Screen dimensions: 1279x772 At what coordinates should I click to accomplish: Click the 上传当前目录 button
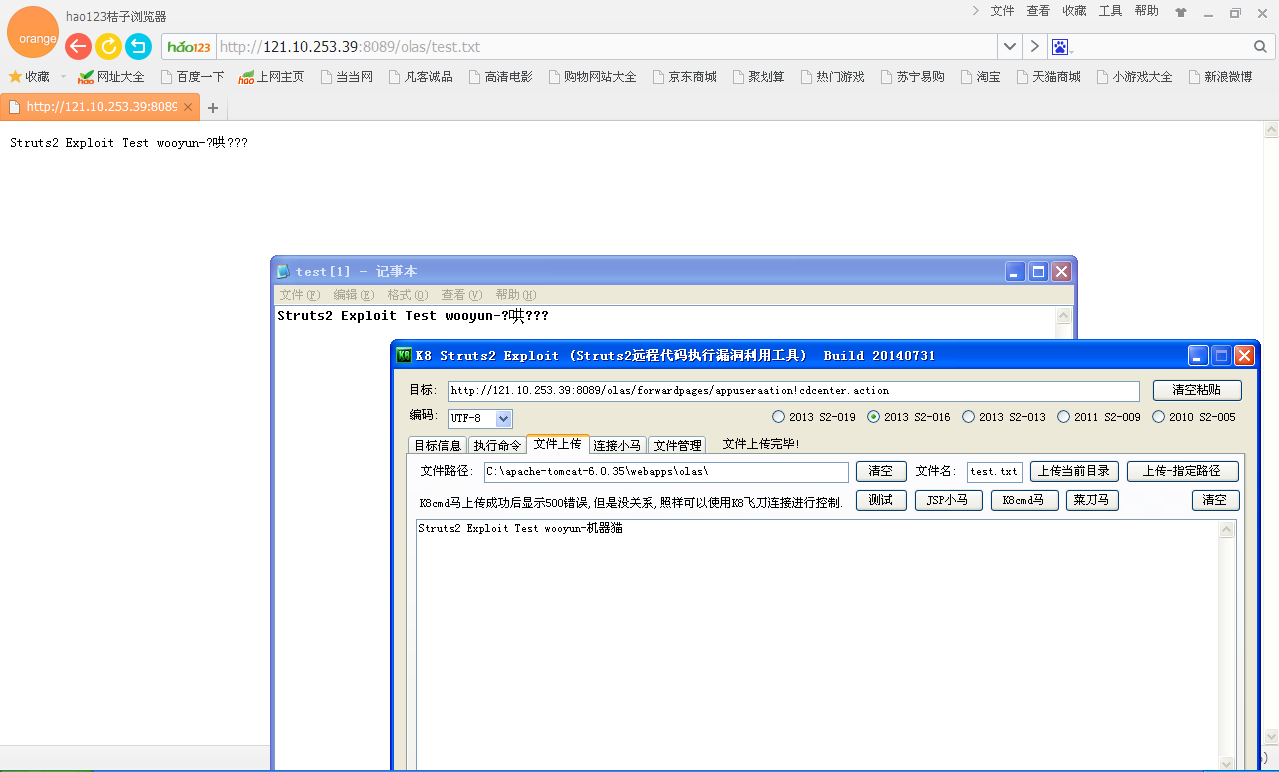click(x=1074, y=471)
